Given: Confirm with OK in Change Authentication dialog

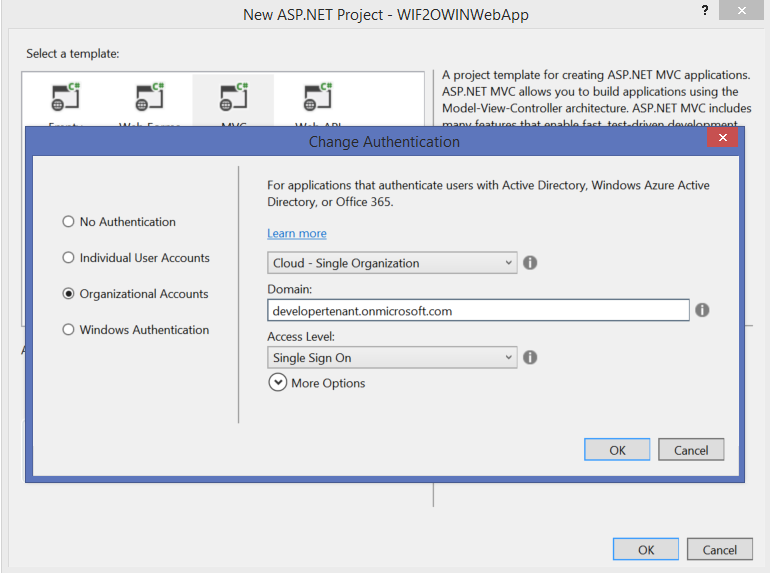Looking at the screenshot, I should click(617, 450).
